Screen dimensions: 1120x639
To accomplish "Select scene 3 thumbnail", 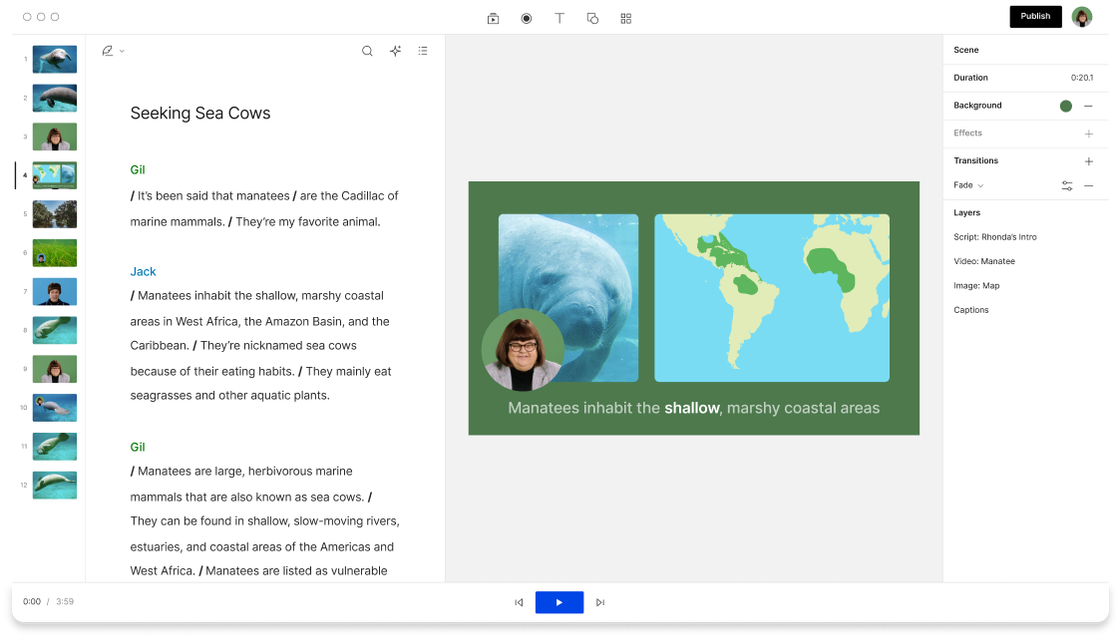I will 55,136.
